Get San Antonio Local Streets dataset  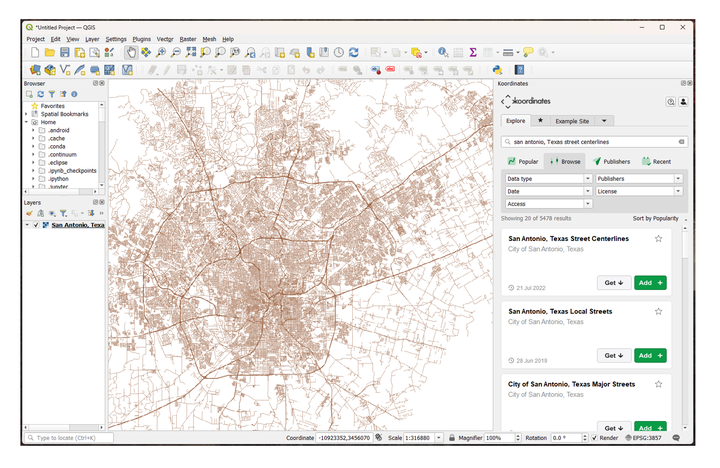(x=613, y=355)
